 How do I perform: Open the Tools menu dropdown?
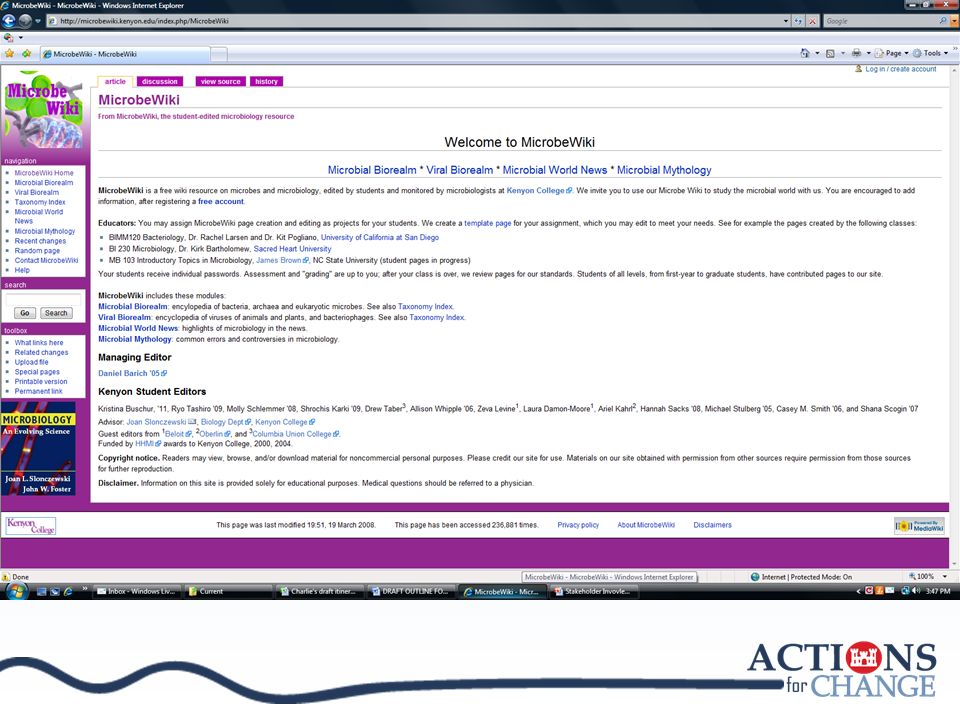(x=931, y=53)
